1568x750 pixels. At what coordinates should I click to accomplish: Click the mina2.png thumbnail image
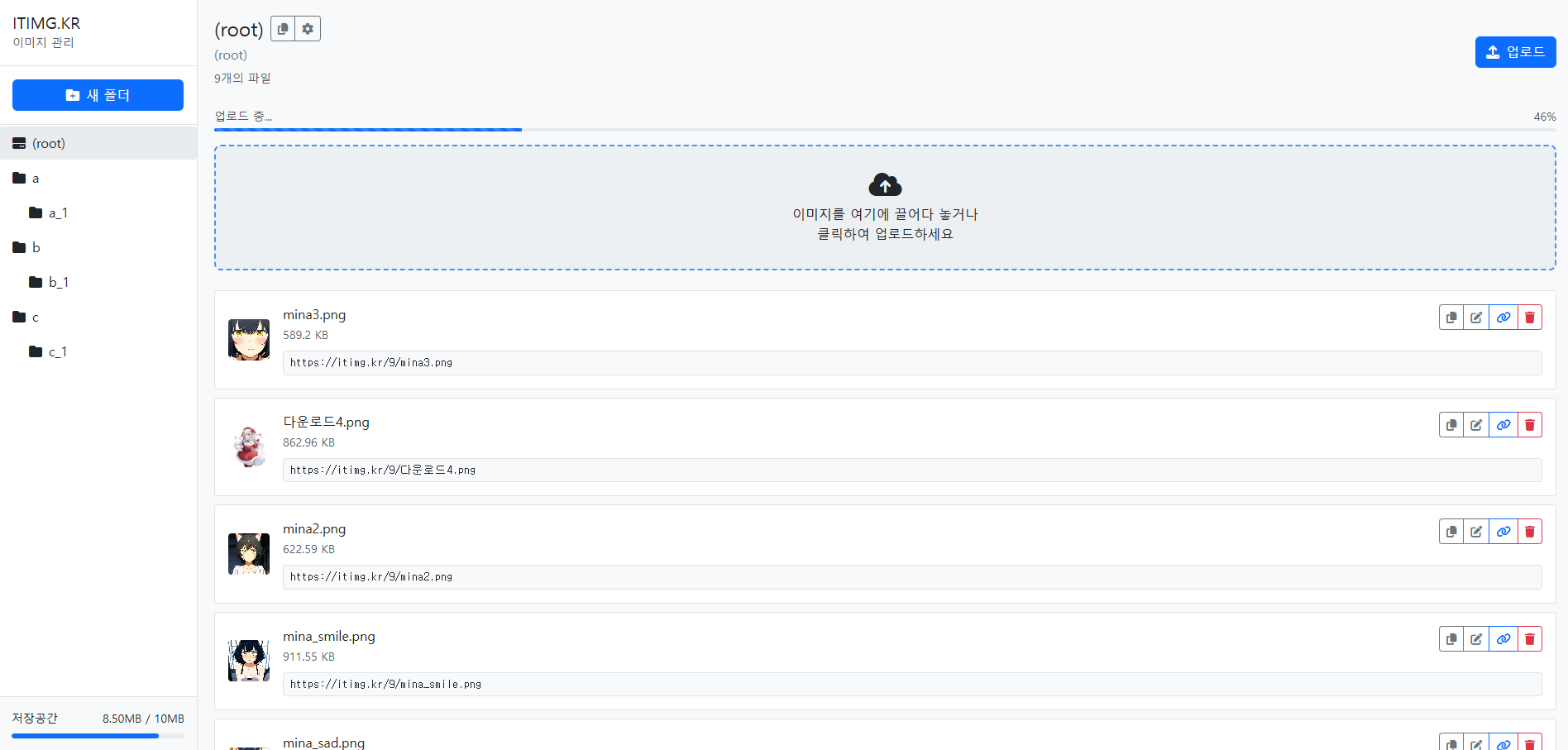point(249,554)
